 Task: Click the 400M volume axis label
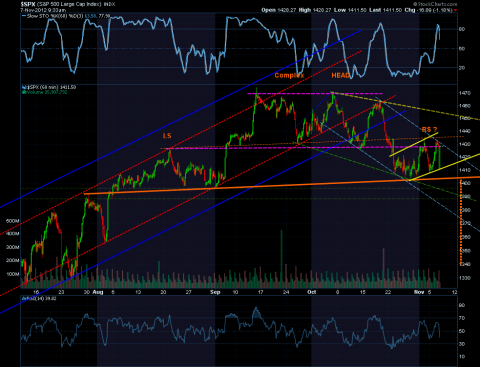pos(13,234)
